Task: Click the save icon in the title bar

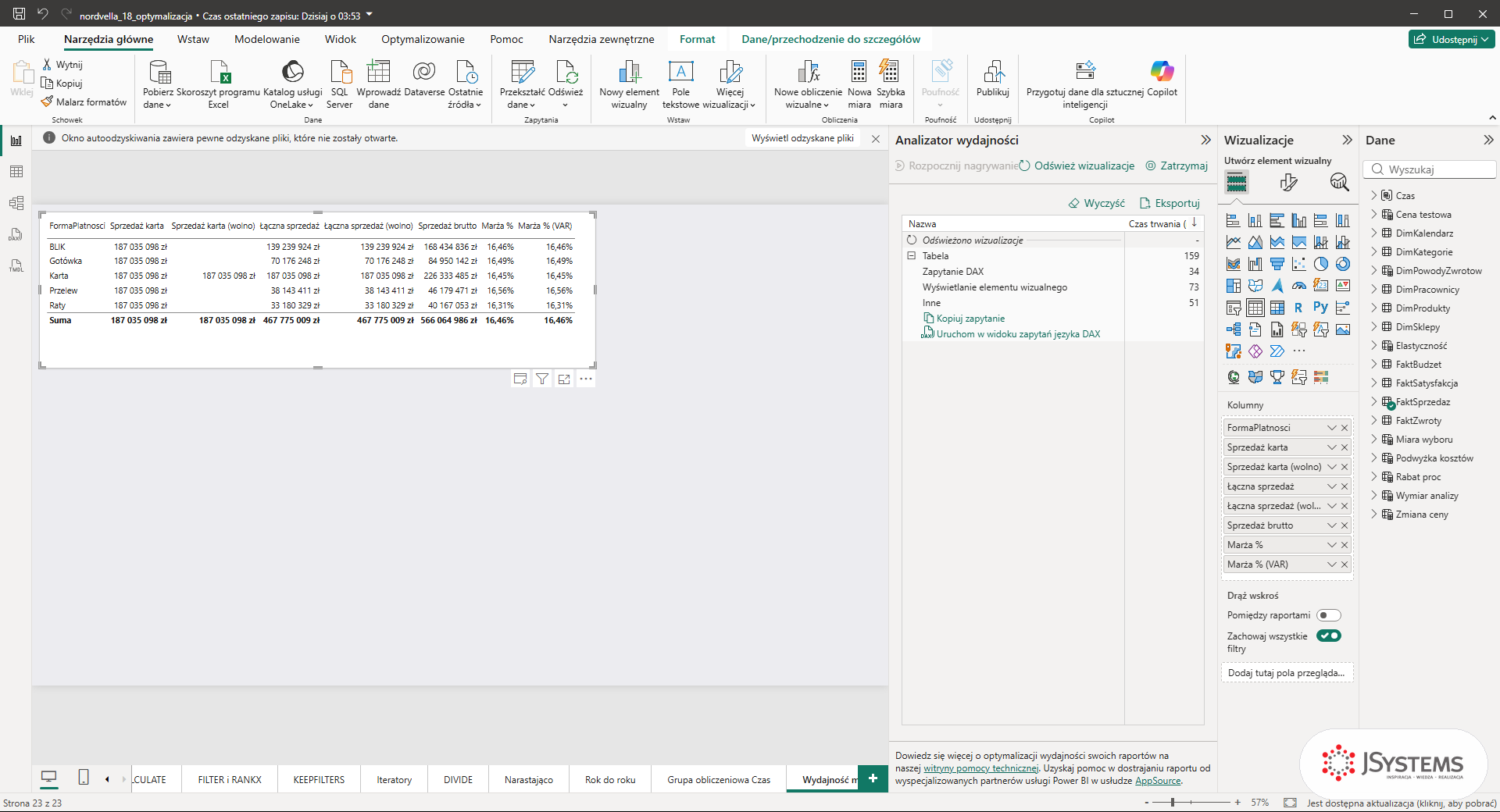Action: click(x=19, y=14)
